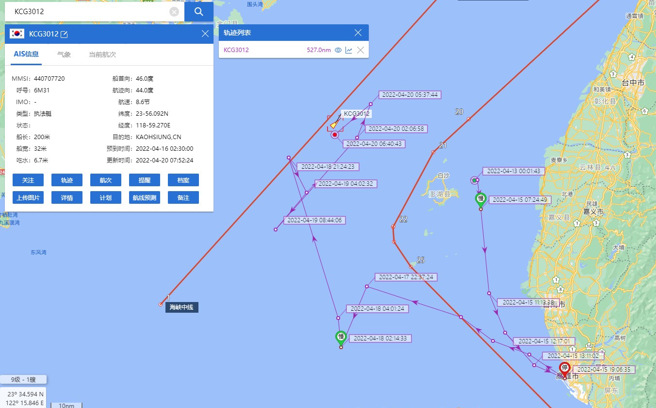The height and width of the screenshot is (408, 656).
Task: Click the 航线预测 button
Action: pyautogui.click(x=144, y=198)
